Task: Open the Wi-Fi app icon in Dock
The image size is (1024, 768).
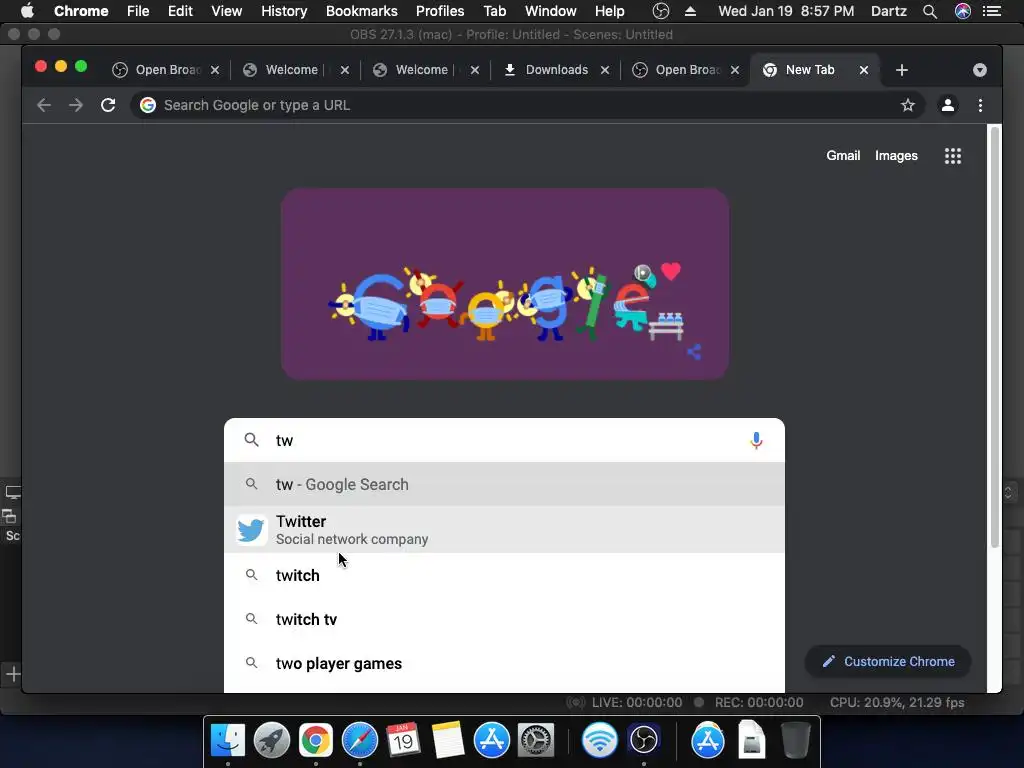Action: [600, 740]
